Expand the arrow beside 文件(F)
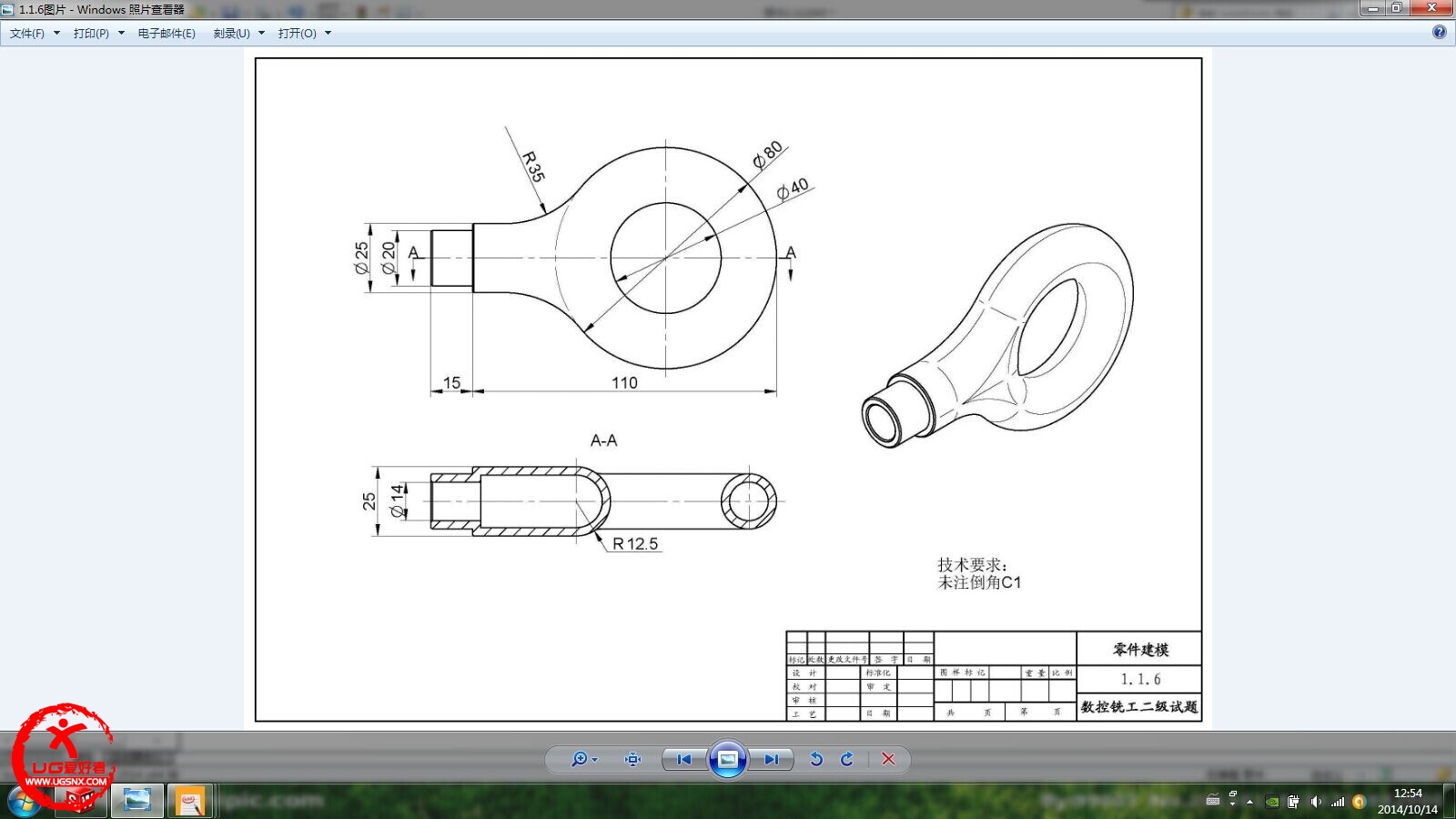 tap(56, 34)
